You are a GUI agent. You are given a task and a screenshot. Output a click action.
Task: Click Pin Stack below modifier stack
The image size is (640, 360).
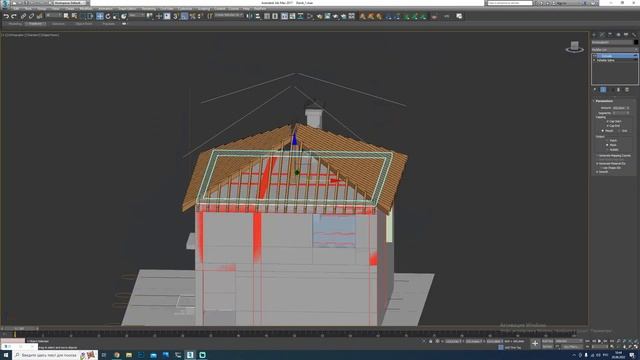595,90
